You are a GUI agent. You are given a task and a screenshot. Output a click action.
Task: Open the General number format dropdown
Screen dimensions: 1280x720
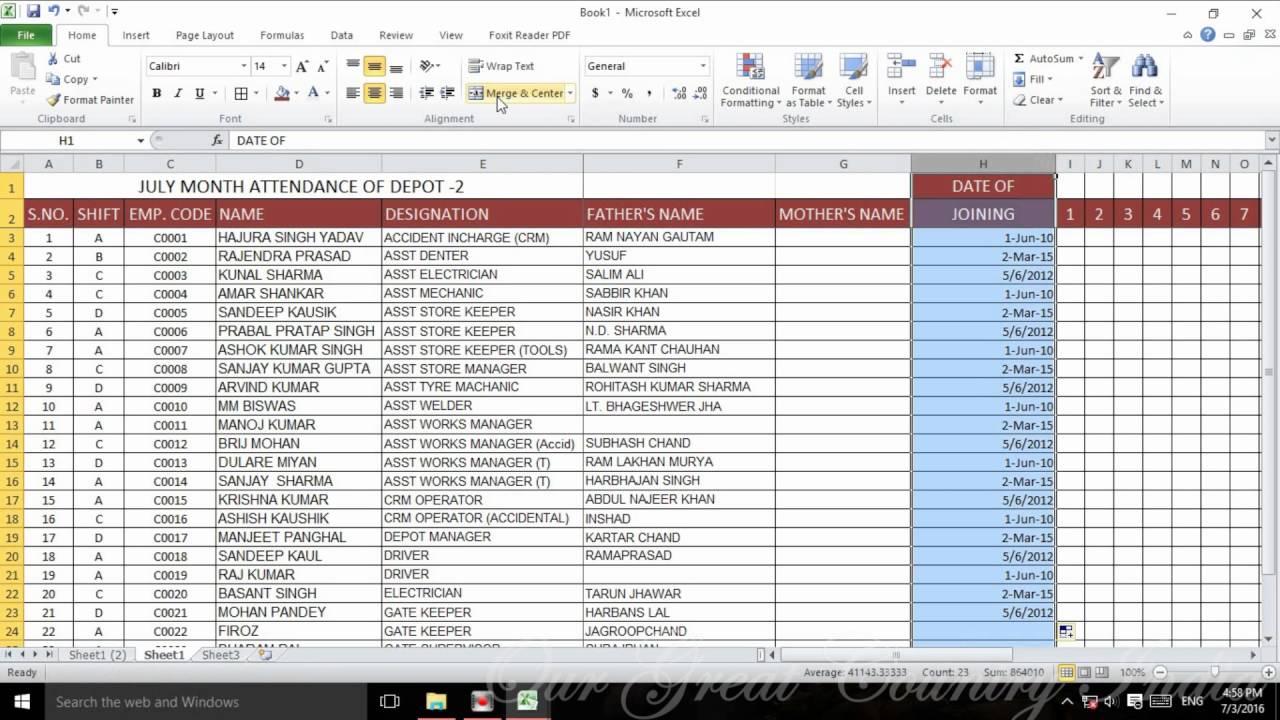pos(702,65)
